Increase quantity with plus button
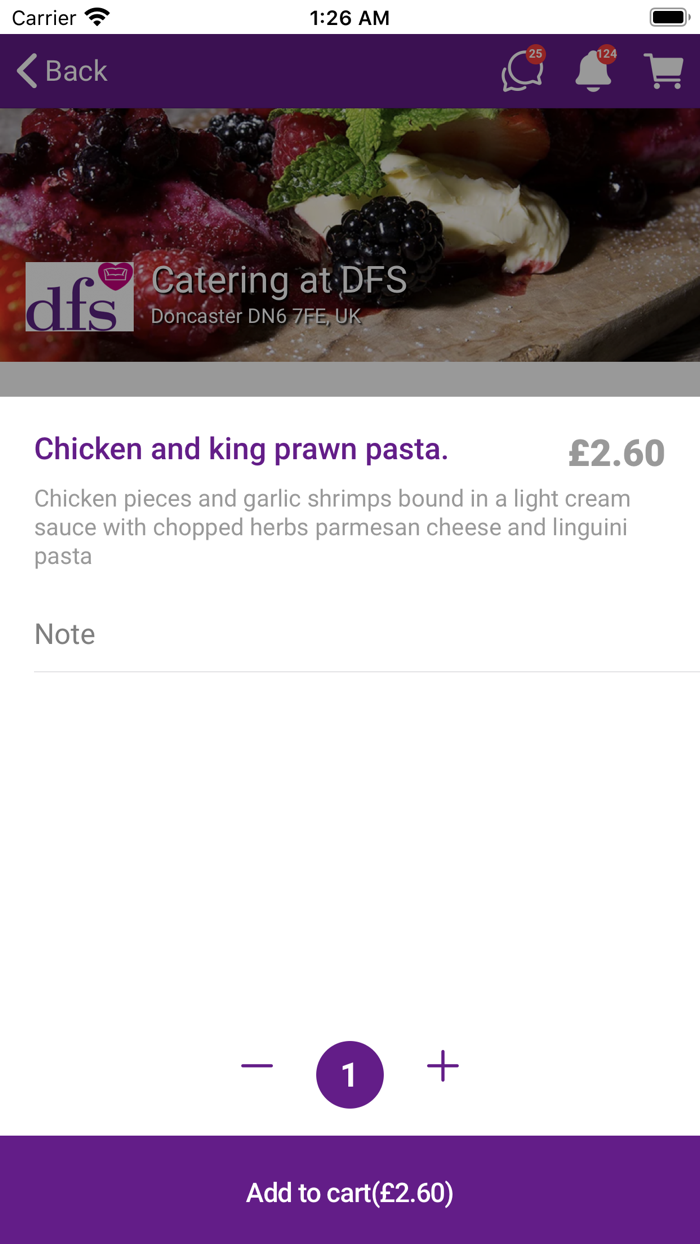 (443, 1066)
